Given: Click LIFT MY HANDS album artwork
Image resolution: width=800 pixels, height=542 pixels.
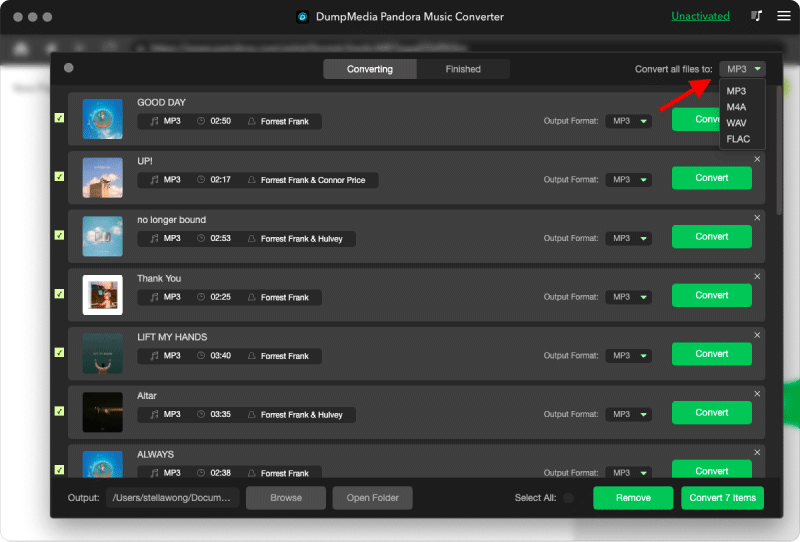Looking at the screenshot, I should (103, 354).
